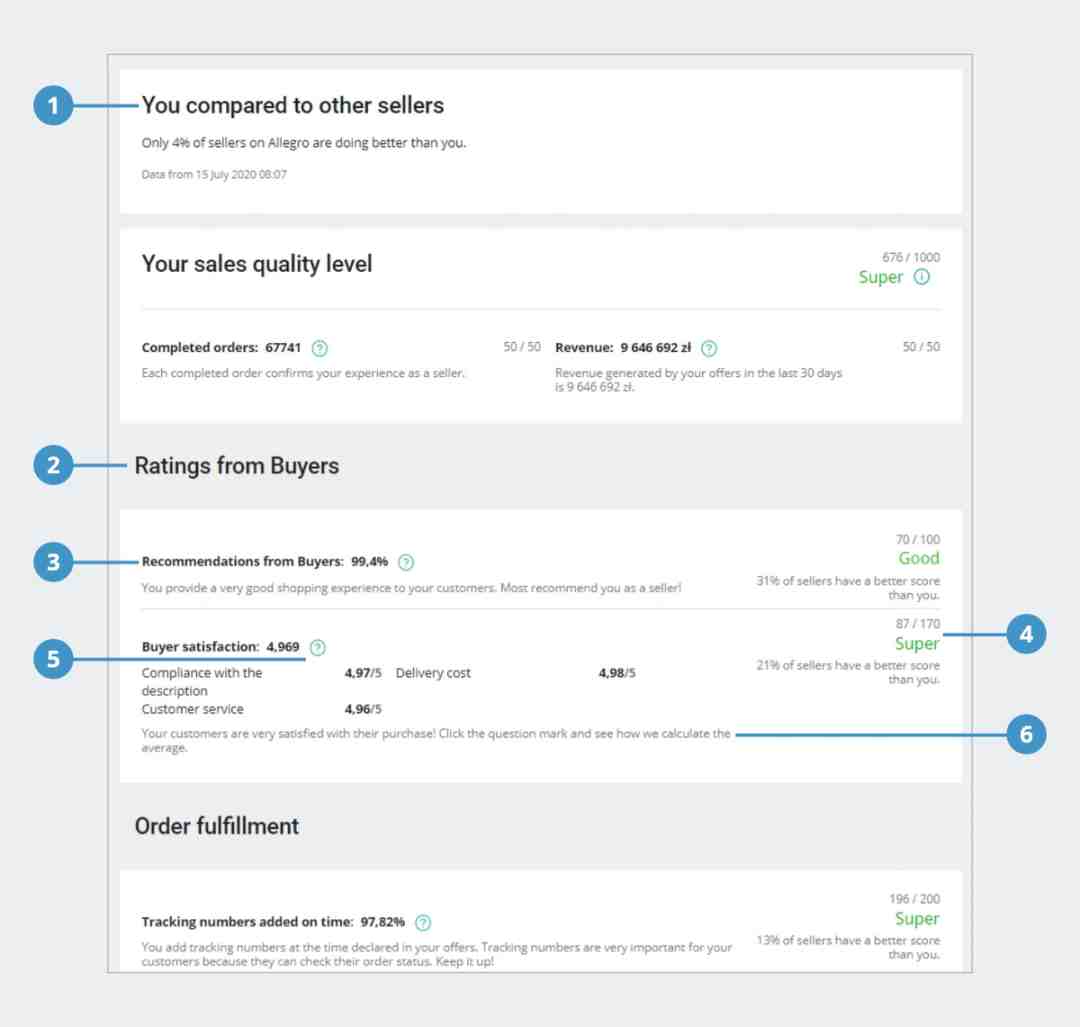Open help icon for Tracking numbers added on time
The image size is (1080, 1027).
[424, 922]
